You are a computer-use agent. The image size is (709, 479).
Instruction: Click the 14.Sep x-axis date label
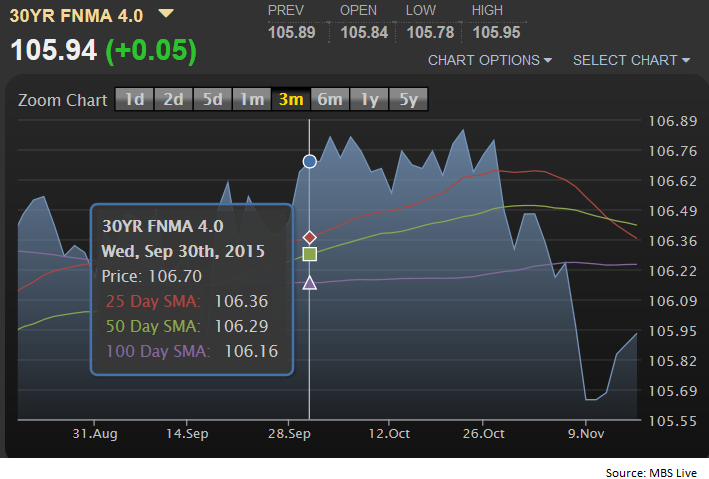[187, 433]
